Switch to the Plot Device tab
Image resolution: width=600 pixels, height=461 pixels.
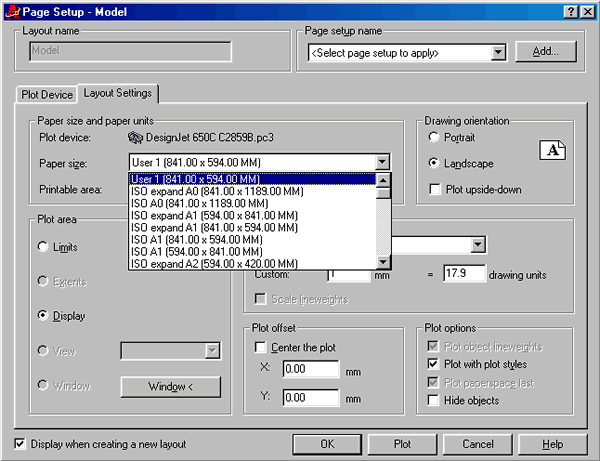tap(46, 94)
